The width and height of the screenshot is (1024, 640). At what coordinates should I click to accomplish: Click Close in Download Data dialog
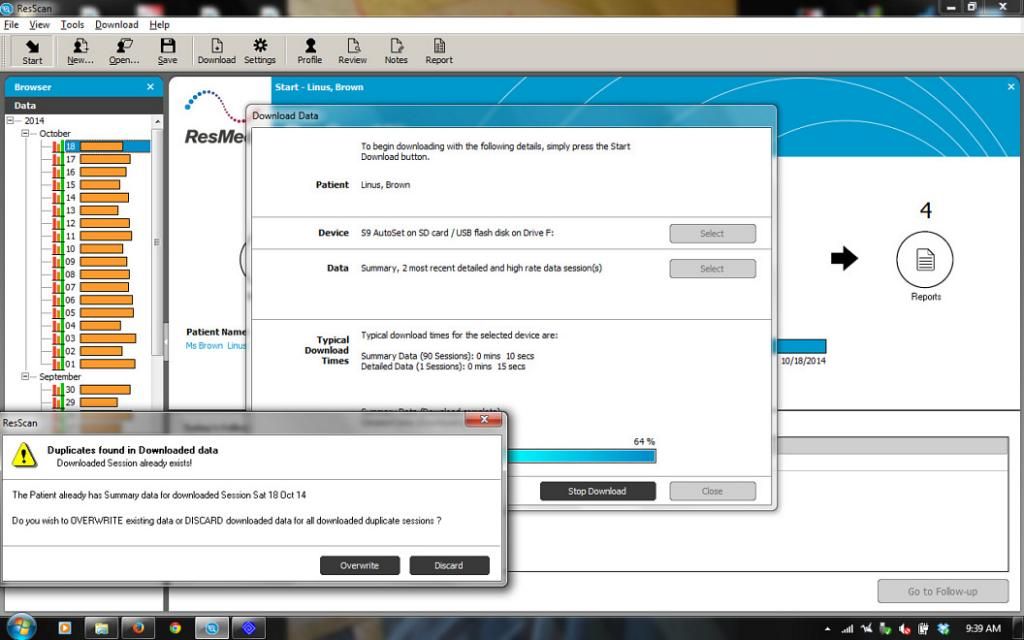coord(712,491)
